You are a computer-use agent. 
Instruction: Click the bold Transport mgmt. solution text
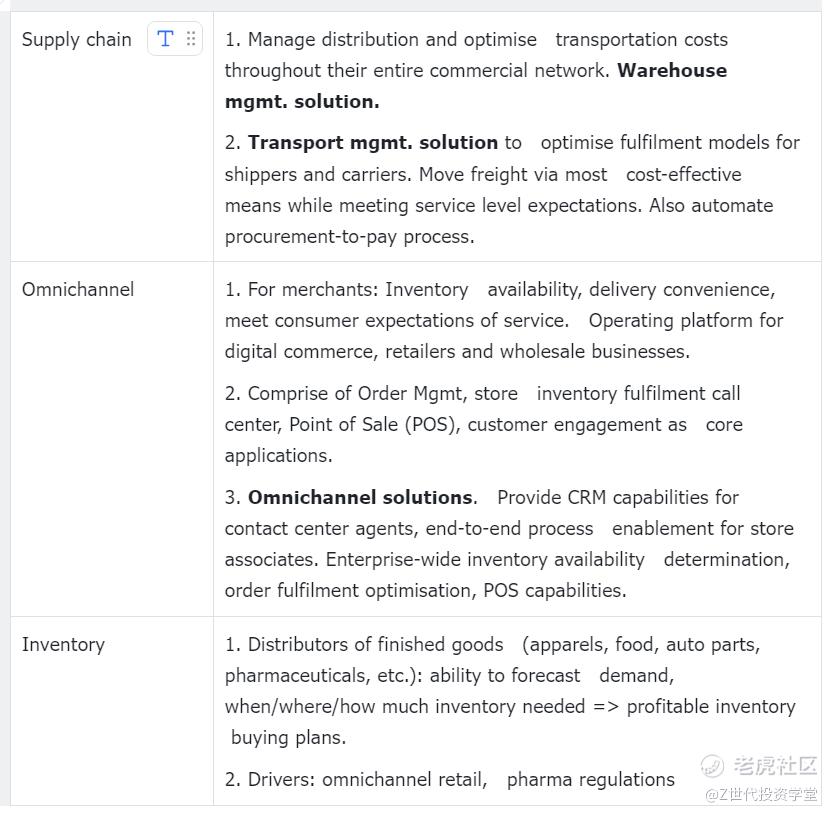pos(373,143)
